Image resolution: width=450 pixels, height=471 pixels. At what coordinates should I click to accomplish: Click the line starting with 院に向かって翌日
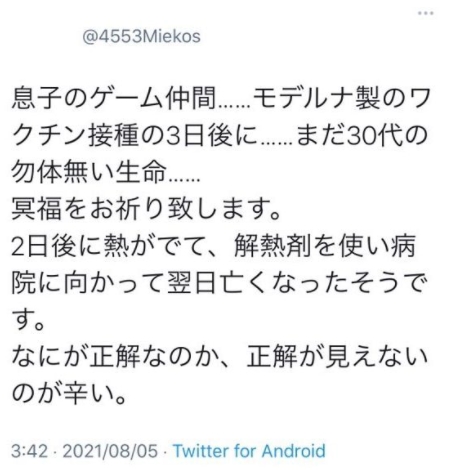220,283
